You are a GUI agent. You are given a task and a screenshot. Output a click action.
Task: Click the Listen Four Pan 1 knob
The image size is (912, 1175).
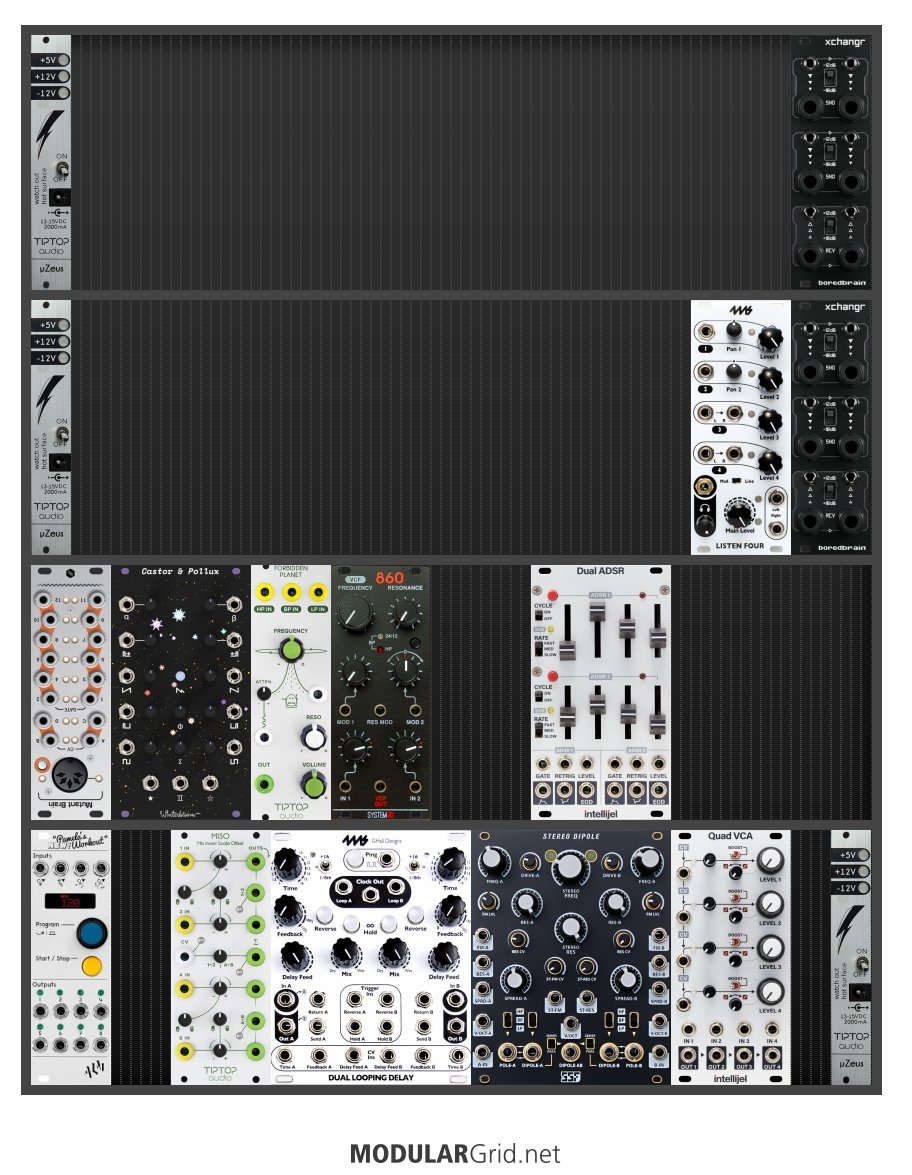coord(734,330)
